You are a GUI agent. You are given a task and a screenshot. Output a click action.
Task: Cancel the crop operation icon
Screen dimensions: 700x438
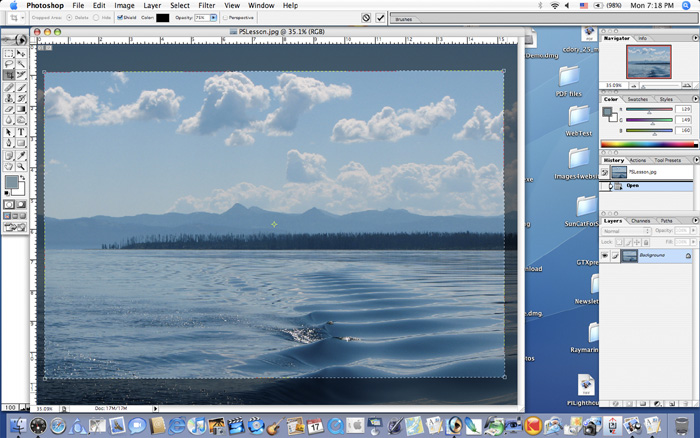coord(366,18)
